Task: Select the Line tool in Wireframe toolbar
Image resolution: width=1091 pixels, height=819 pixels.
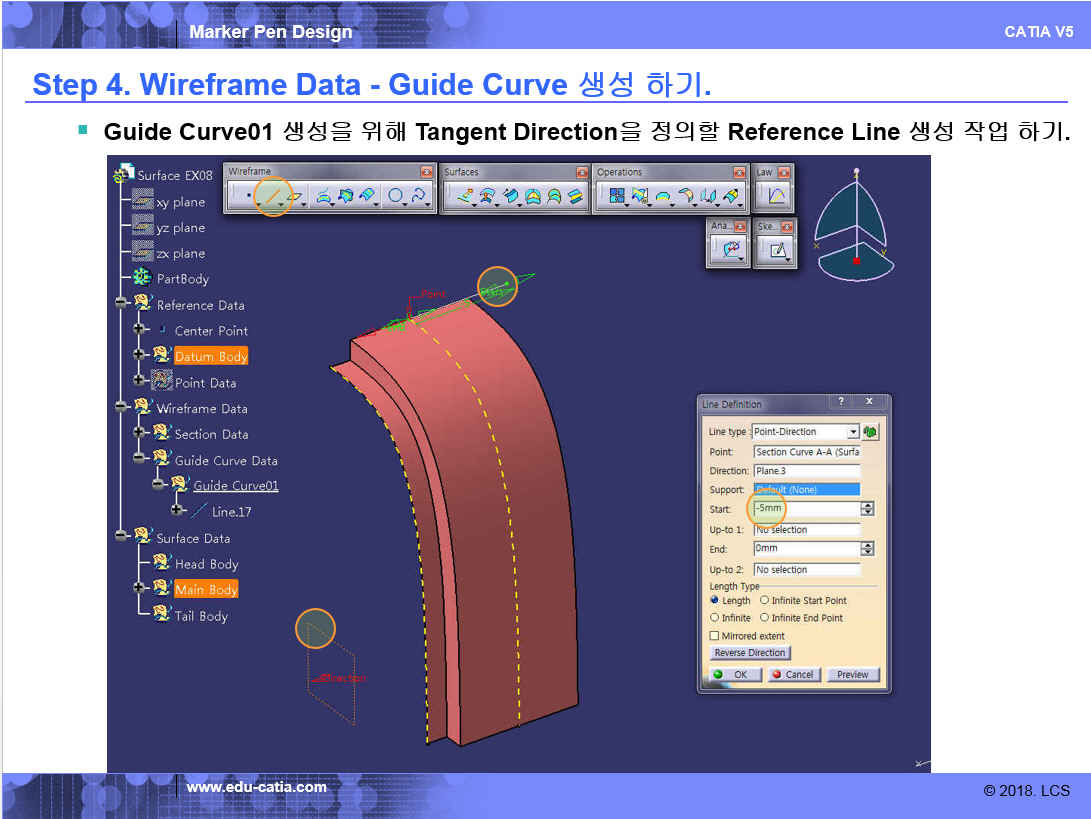Action: (271, 197)
